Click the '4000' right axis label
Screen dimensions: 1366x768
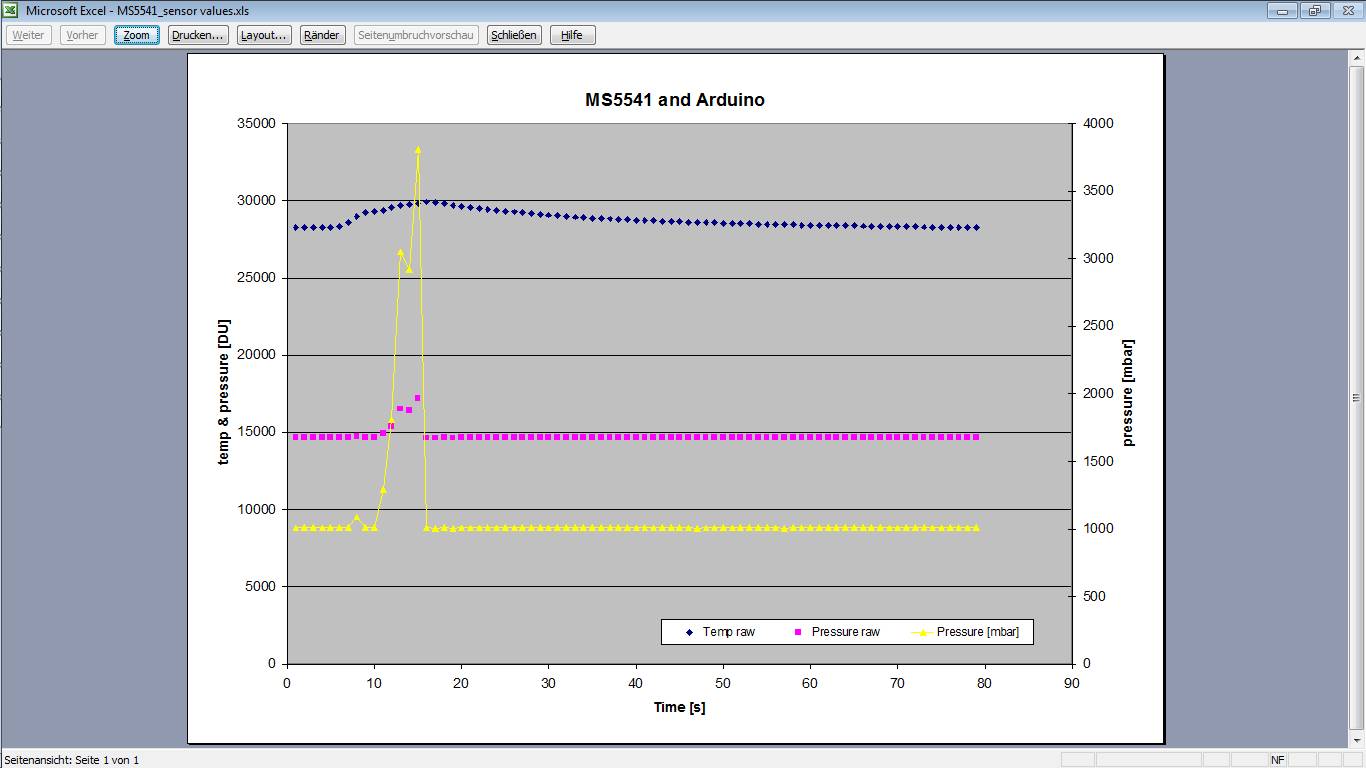(x=1097, y=124)
